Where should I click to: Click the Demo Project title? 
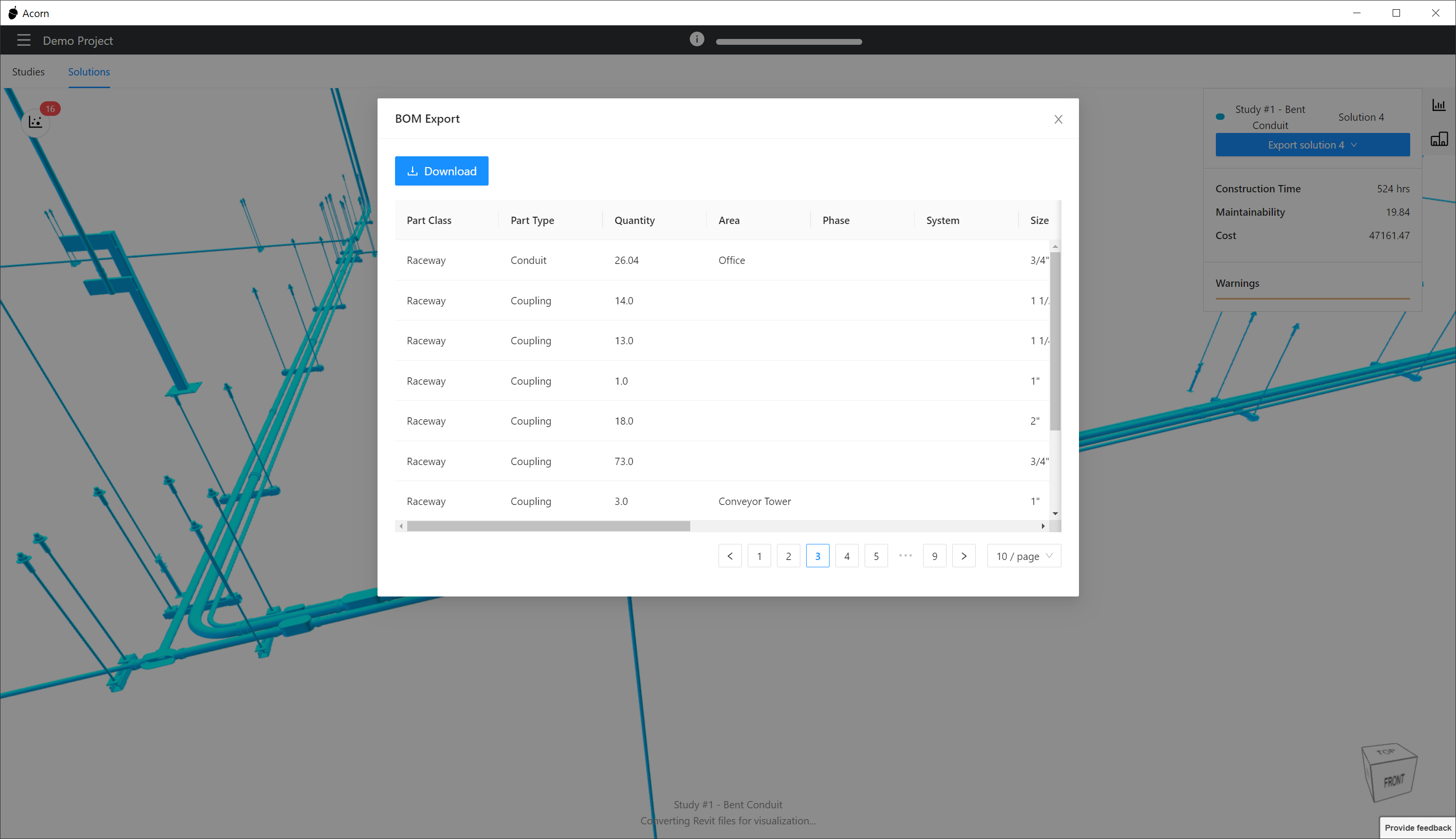click(x=78, y=40)
